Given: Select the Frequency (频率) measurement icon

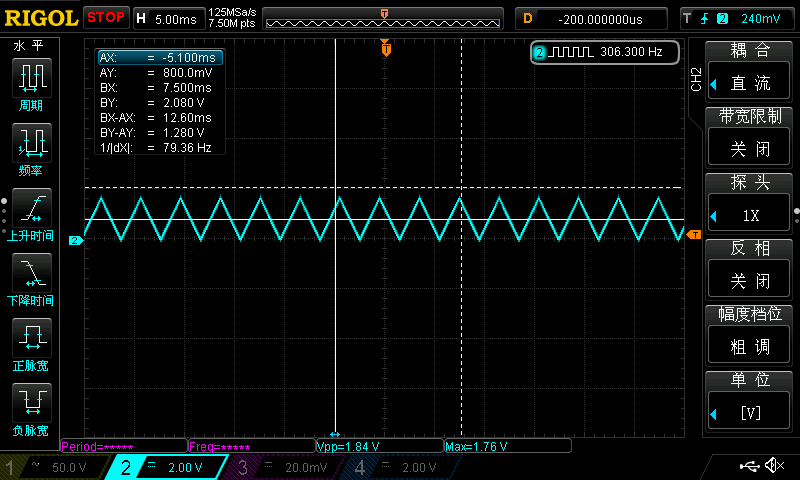Looking at the screenshot, I should (31, 142).
